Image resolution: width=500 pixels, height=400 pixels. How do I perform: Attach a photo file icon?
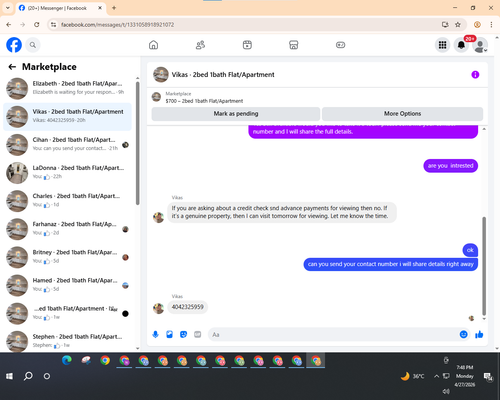[x=169, y=334]
